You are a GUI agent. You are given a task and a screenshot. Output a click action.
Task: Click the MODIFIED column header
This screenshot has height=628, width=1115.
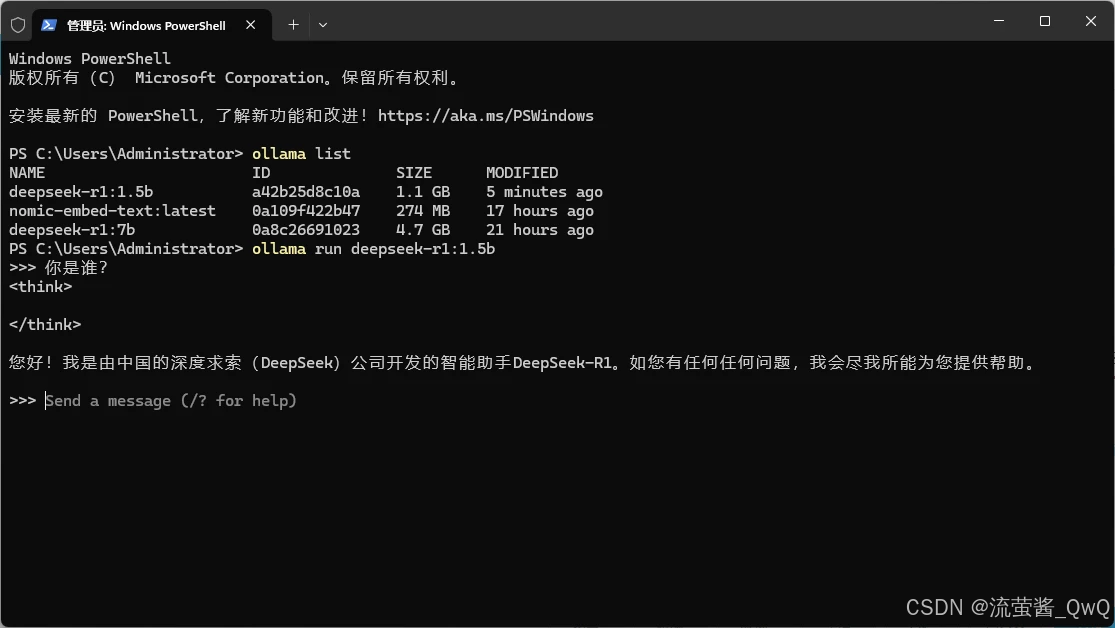[522, 173]
